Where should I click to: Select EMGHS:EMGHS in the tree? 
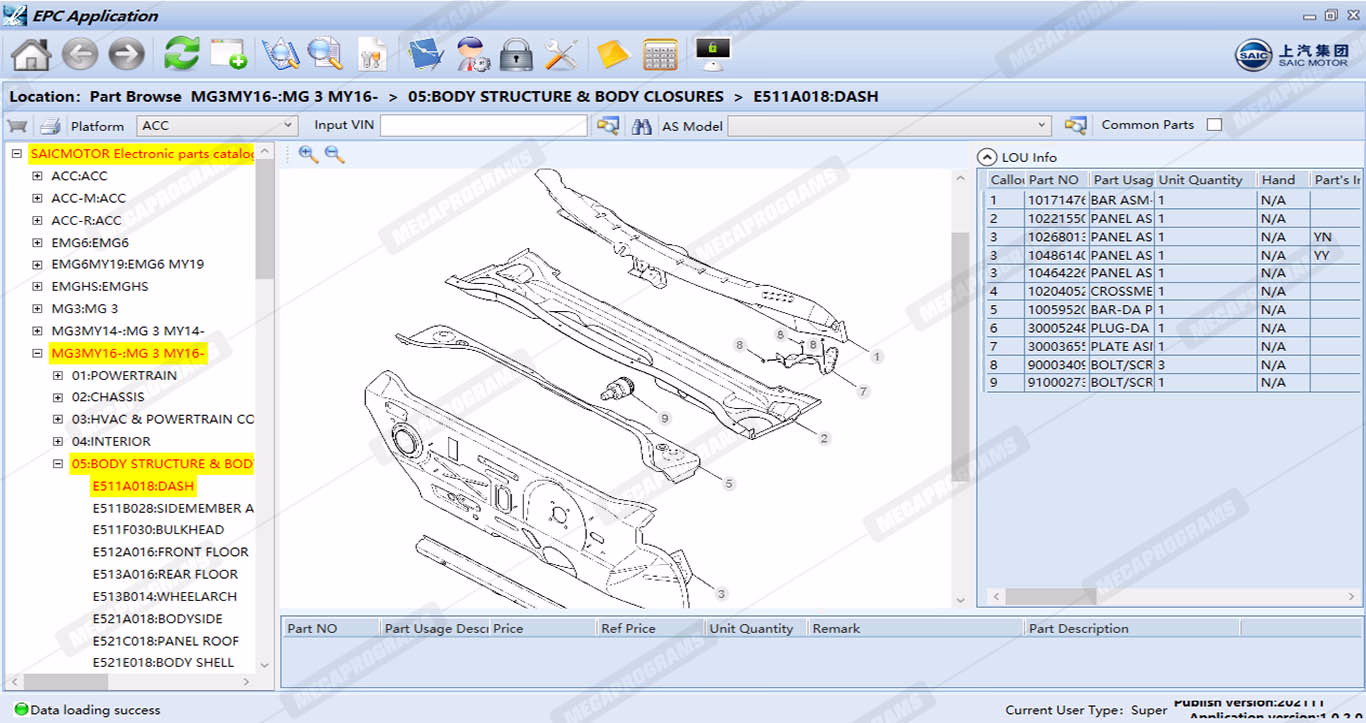[100, 286]
